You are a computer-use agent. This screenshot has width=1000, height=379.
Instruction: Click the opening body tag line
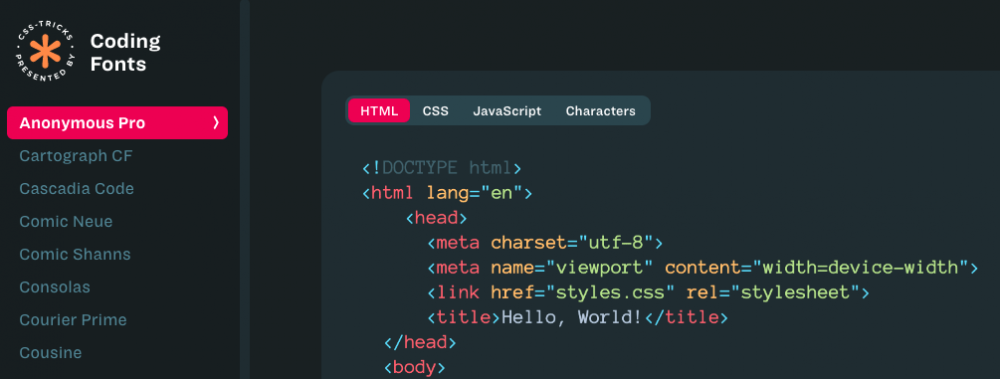(x=415, y=368)
